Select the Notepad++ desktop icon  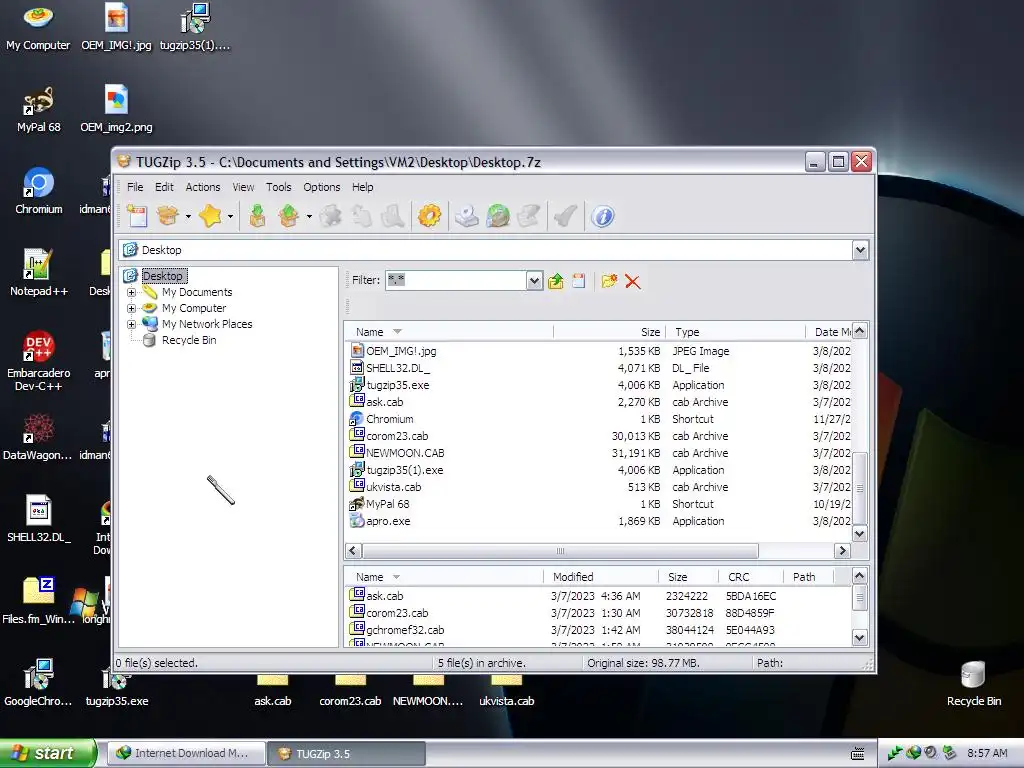pos(39,273)
